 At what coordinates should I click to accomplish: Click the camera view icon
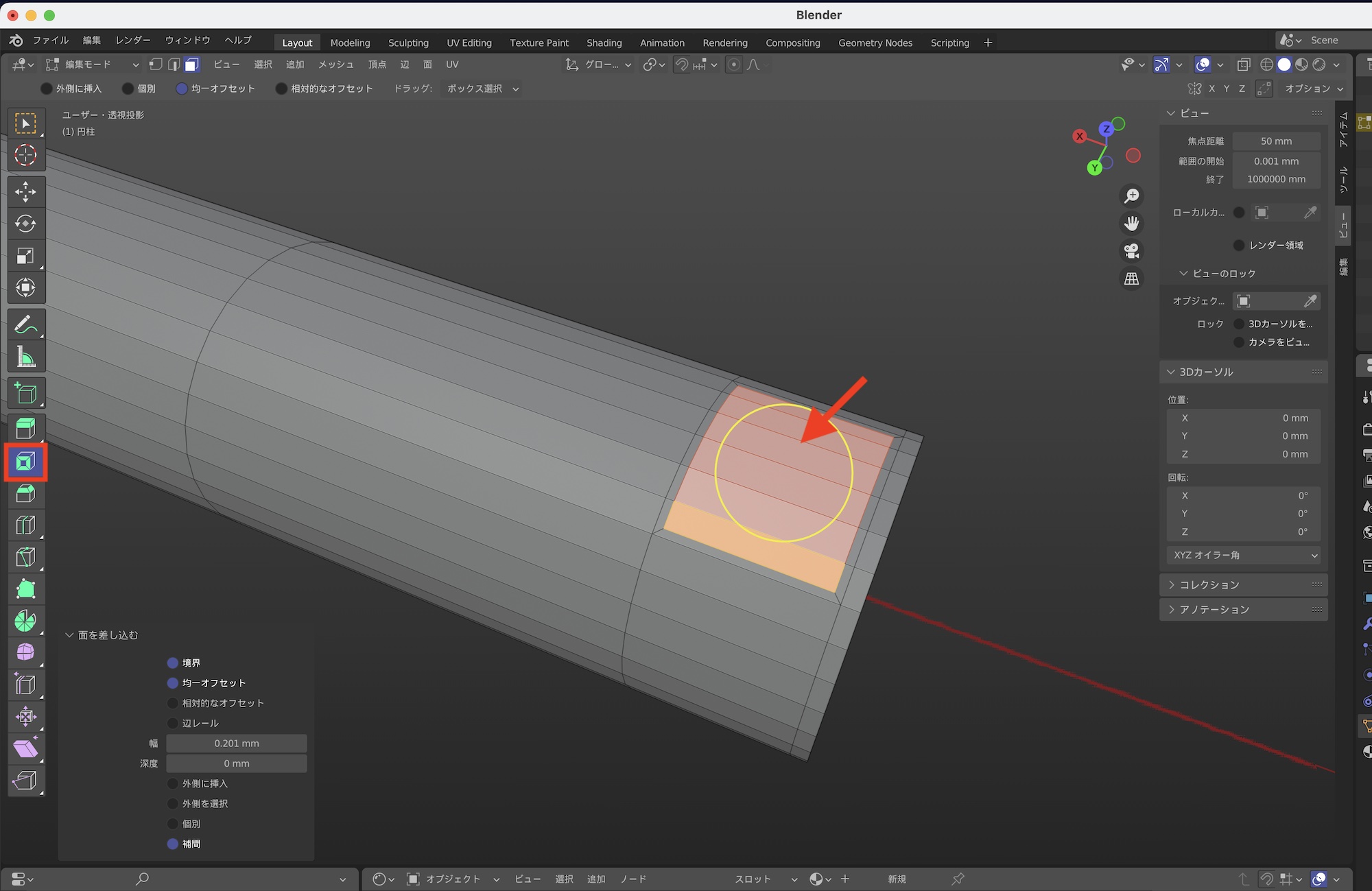[x=1131, y=251]
